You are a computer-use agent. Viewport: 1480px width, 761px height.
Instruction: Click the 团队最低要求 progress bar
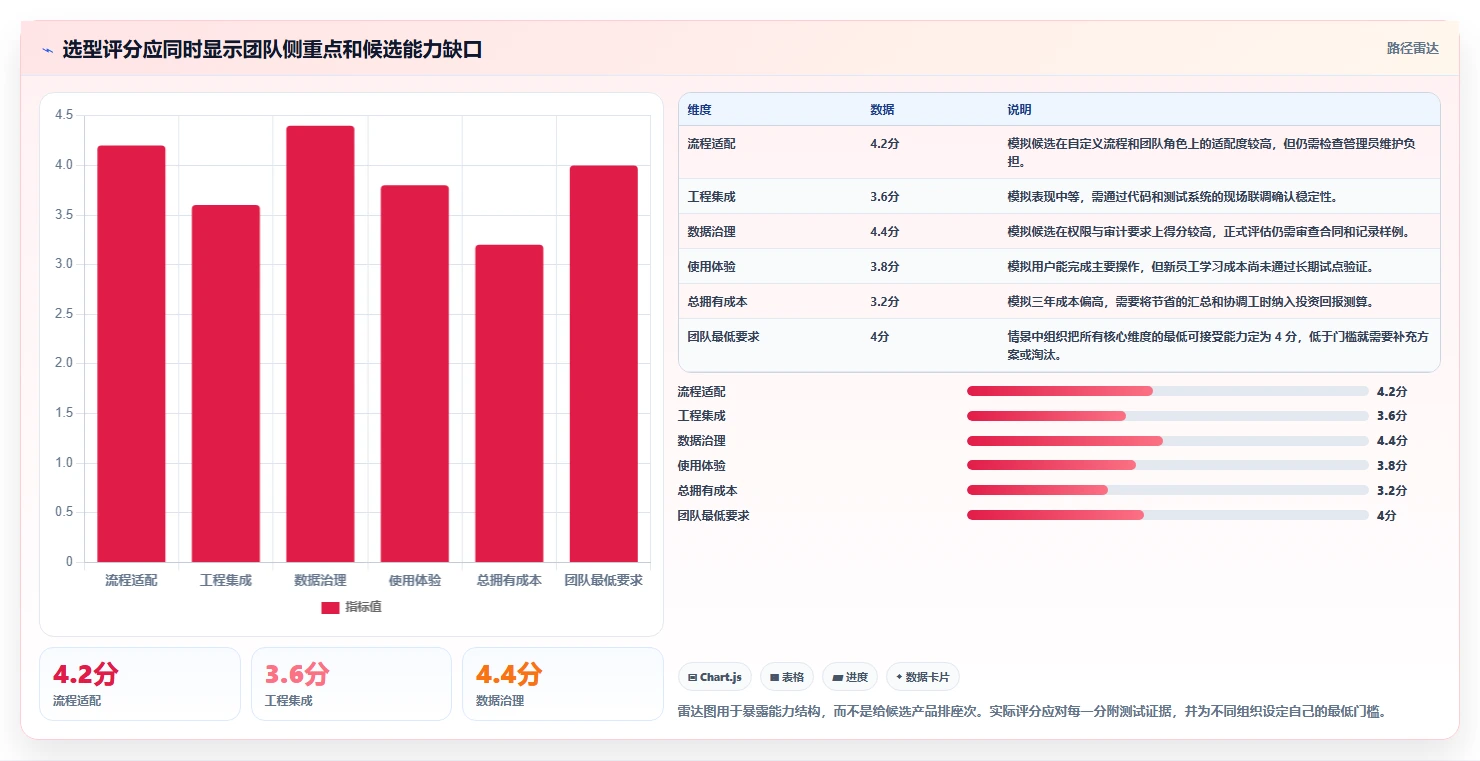click(1167, 515)
